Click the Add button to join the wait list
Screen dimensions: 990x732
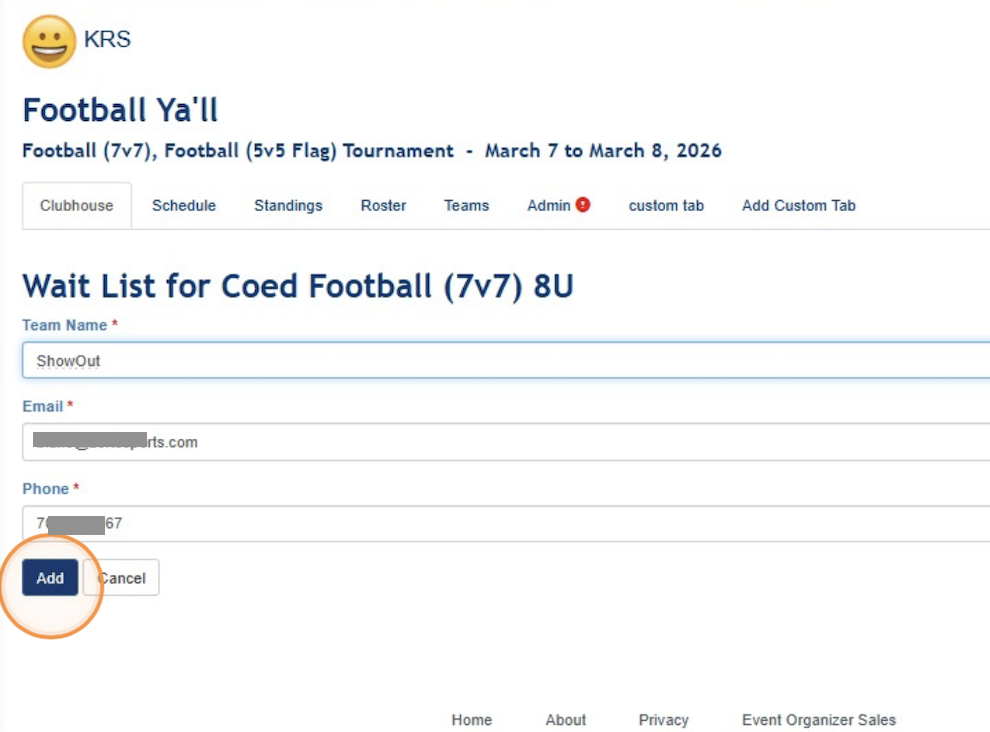tap(50, 577)
